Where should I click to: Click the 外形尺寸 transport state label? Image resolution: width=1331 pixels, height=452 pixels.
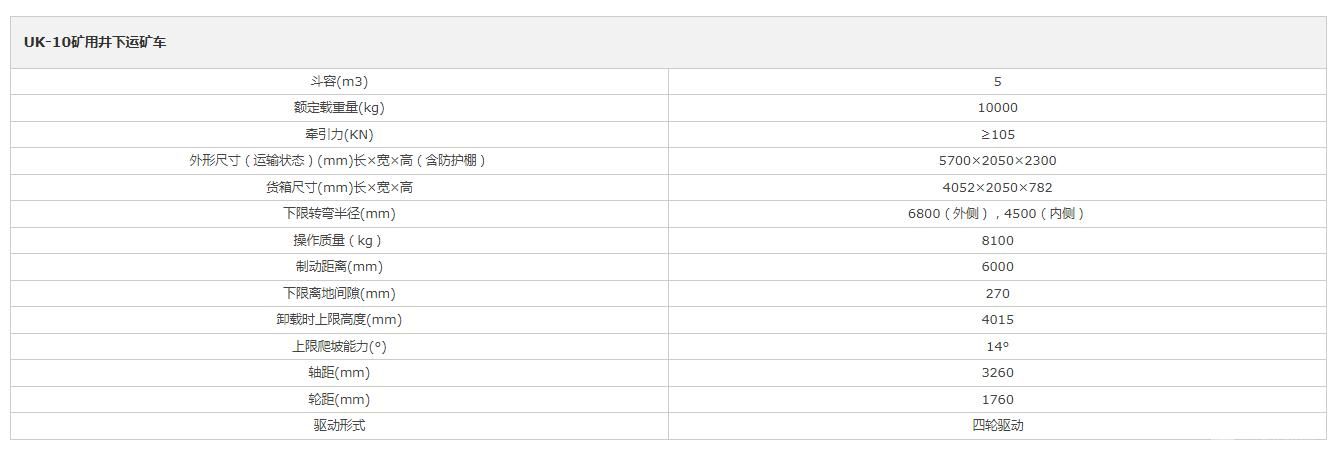click(339, 160)
